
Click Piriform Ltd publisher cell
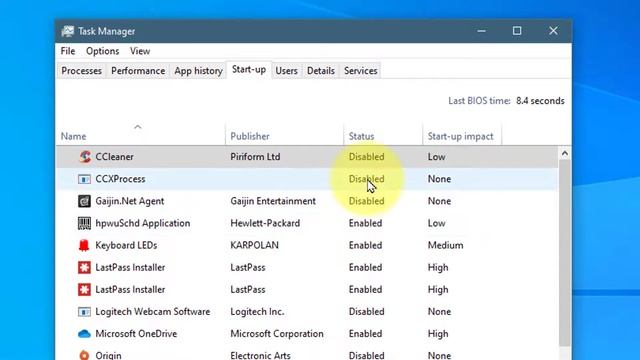255,157
